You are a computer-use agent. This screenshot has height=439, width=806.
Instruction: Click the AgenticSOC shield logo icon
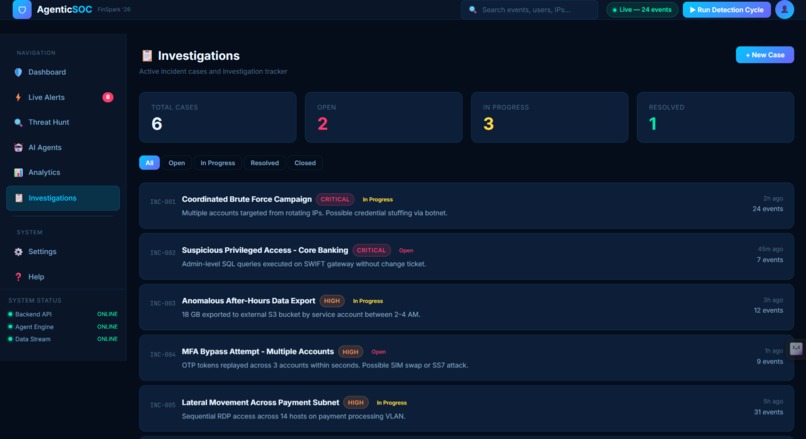[22, 9]
